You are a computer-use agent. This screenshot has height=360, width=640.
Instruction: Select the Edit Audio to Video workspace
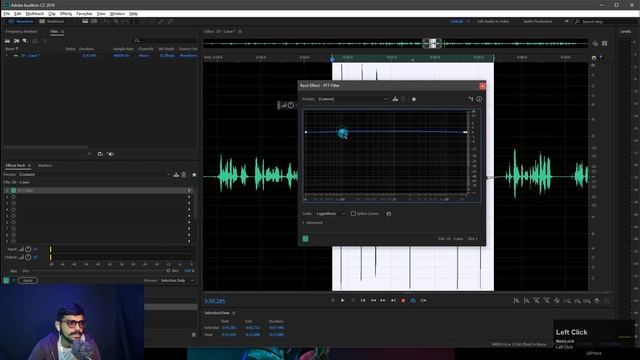point(493,21)
